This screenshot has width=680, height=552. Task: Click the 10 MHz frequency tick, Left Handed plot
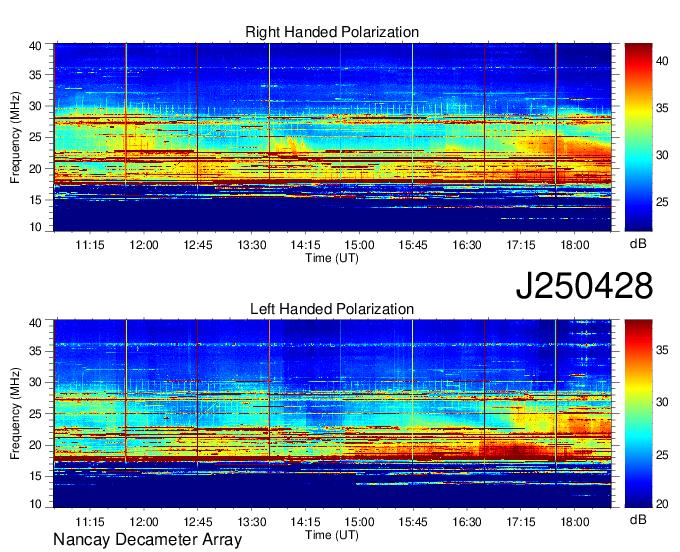pos(36,503)
